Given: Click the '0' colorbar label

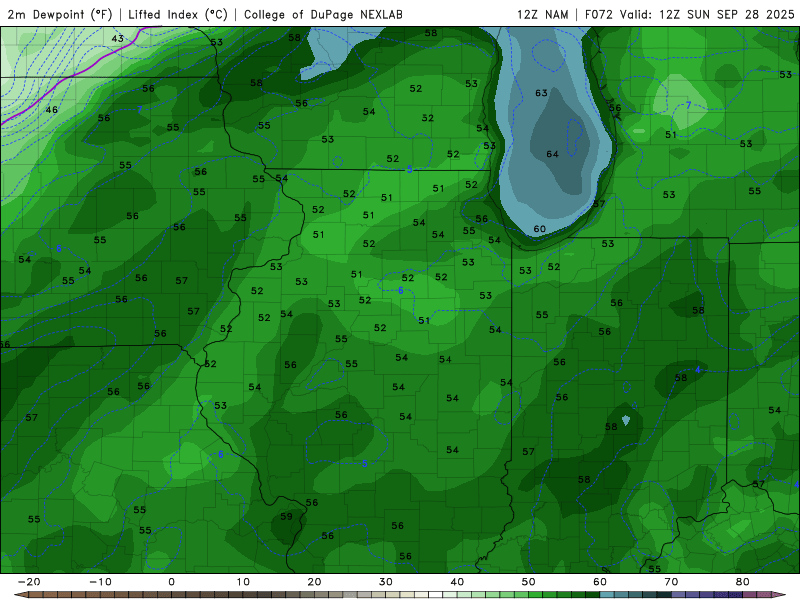Looking at the screenshot, I should (171, 582).
